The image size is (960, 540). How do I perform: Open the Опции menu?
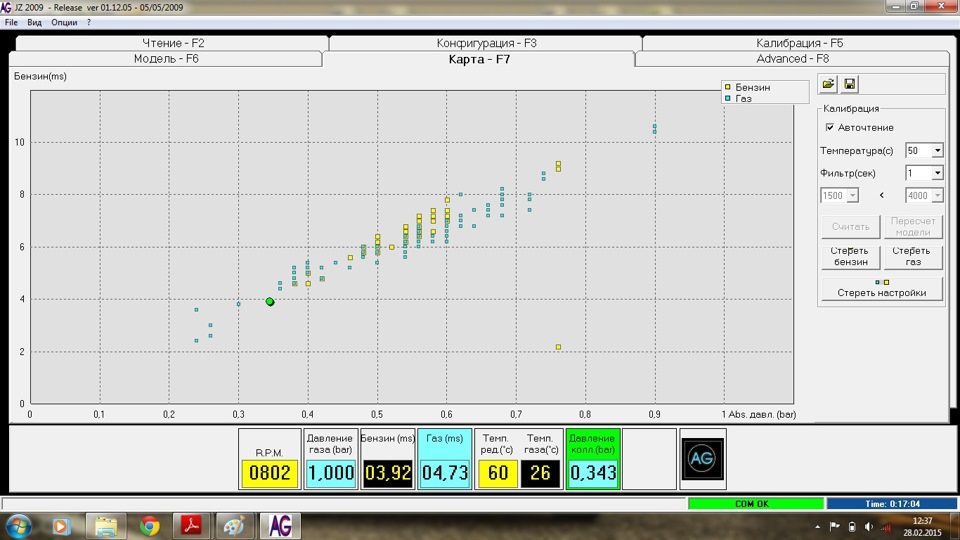[63, 22]
